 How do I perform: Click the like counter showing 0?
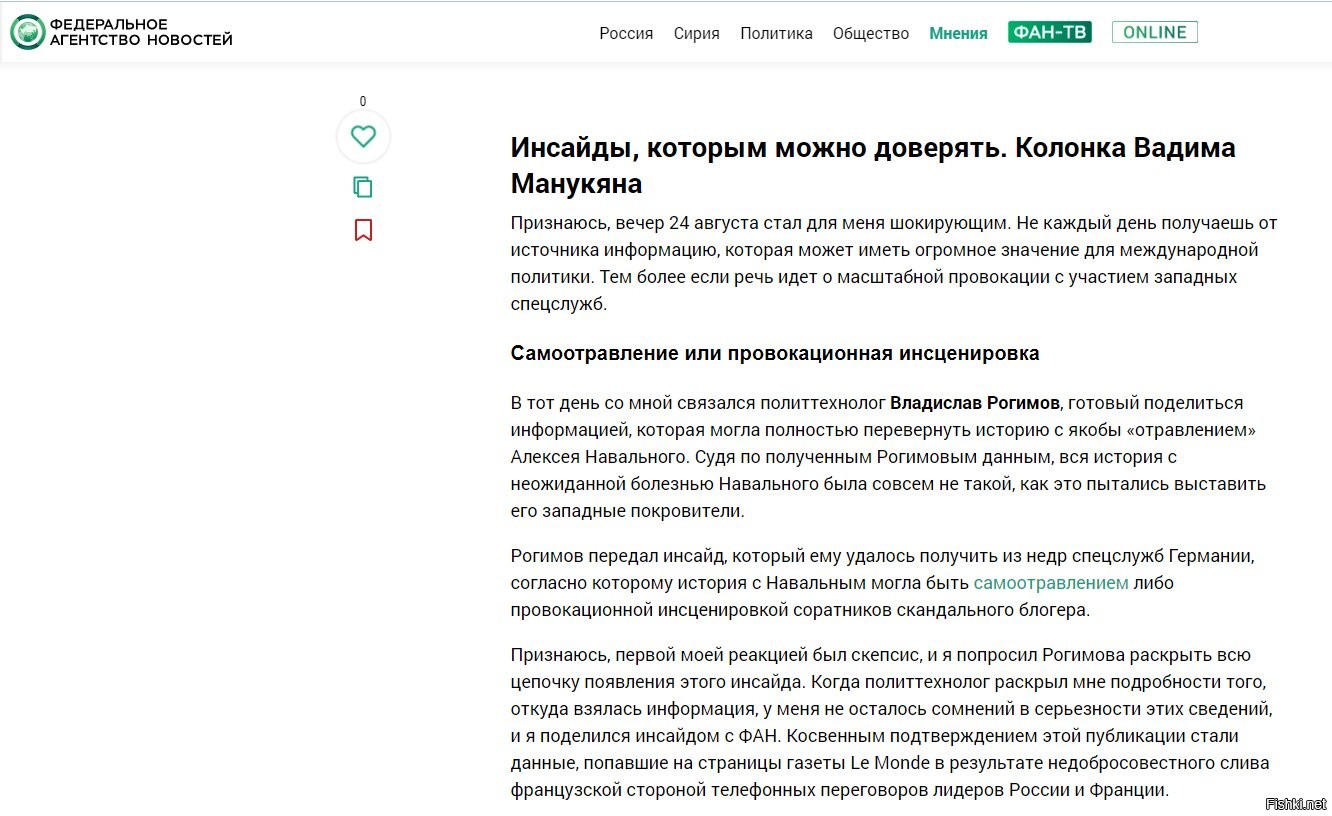point(363,101)
